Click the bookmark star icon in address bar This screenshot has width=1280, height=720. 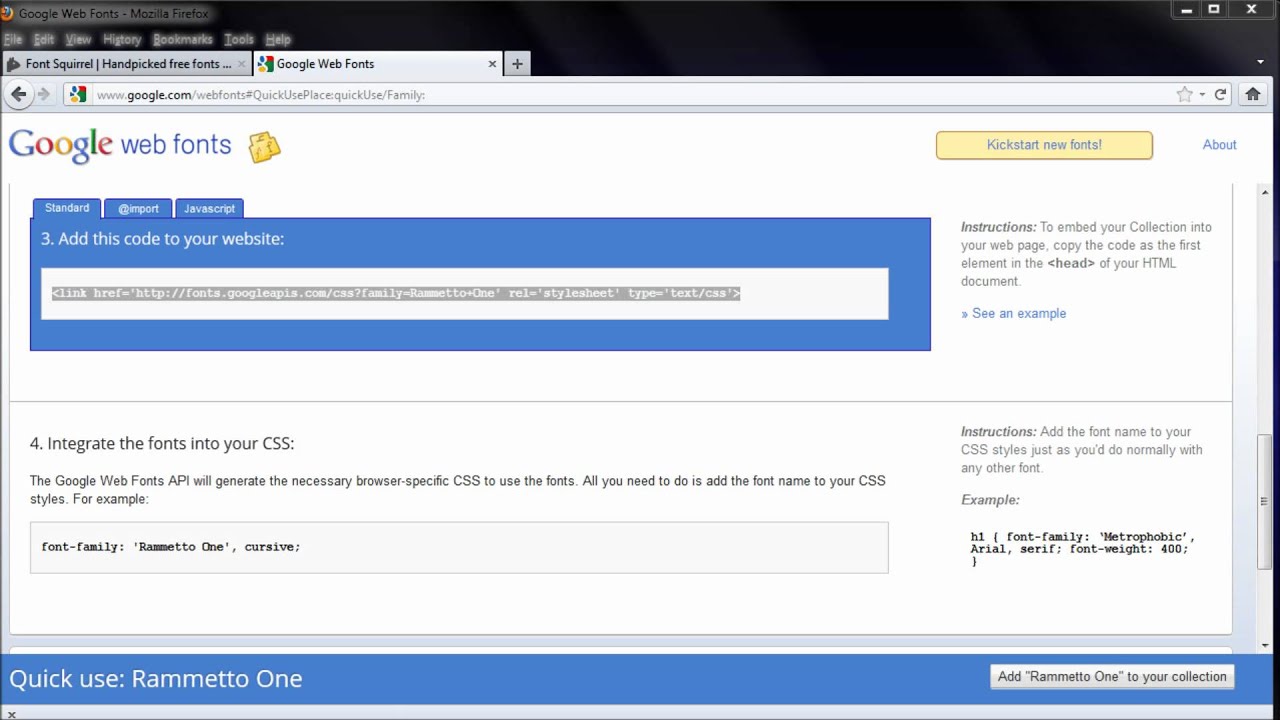point(1185,94)
